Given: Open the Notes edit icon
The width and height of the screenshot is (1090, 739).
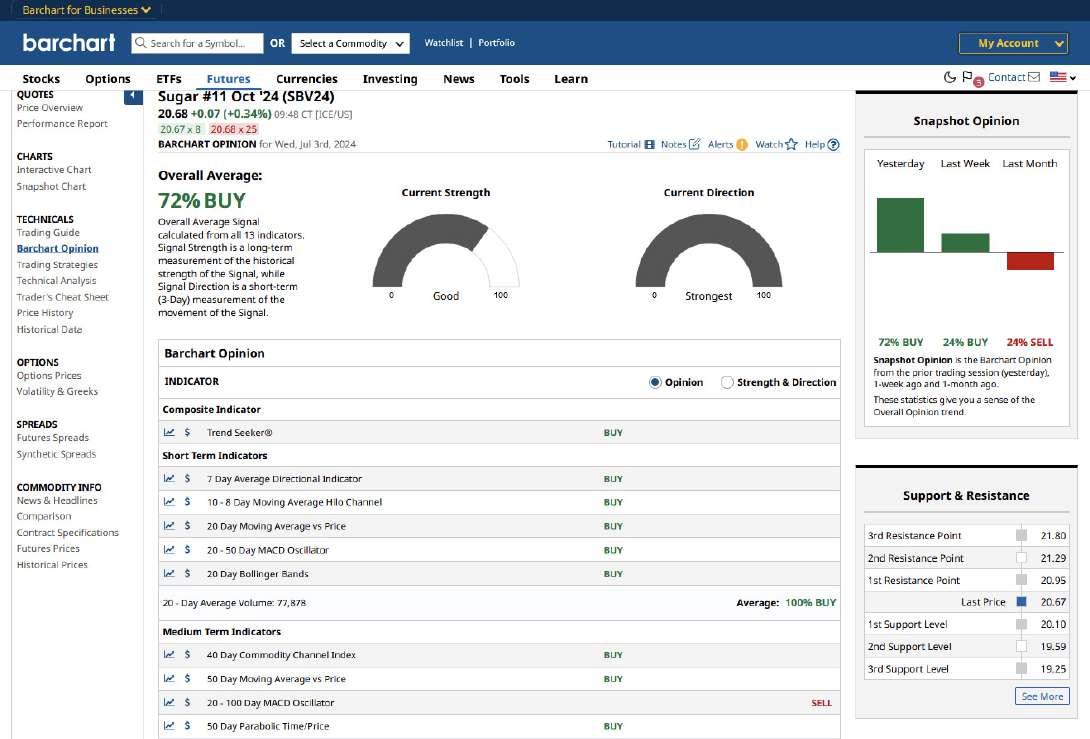Looking at the screenshot, I should coord(694,145).
